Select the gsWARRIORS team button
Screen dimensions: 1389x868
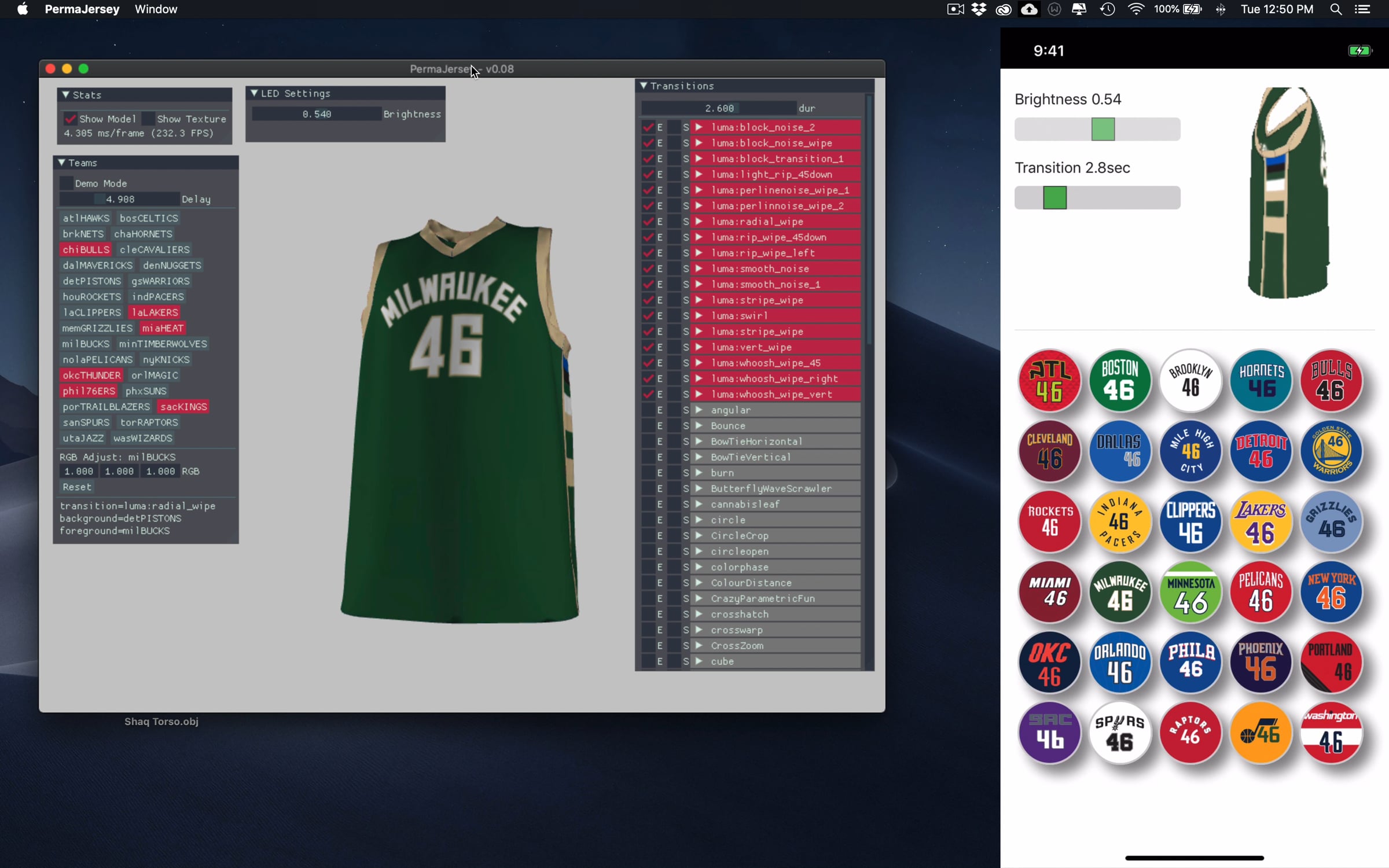pyautogui.click(x=160, y=281)
